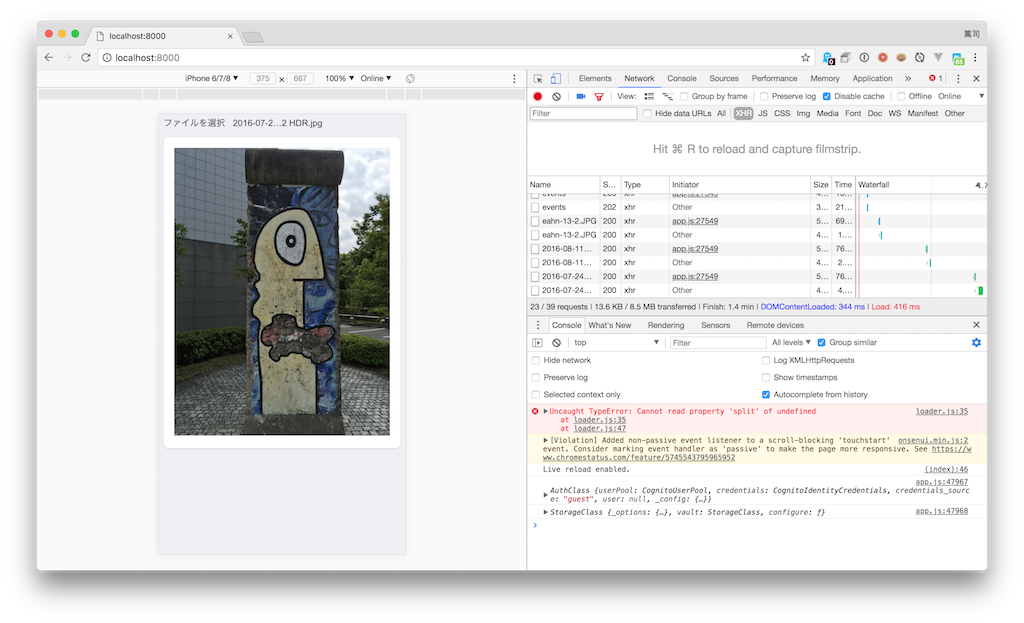
Task: Open the 100% zoom dropdown
Action: [340, 78]
